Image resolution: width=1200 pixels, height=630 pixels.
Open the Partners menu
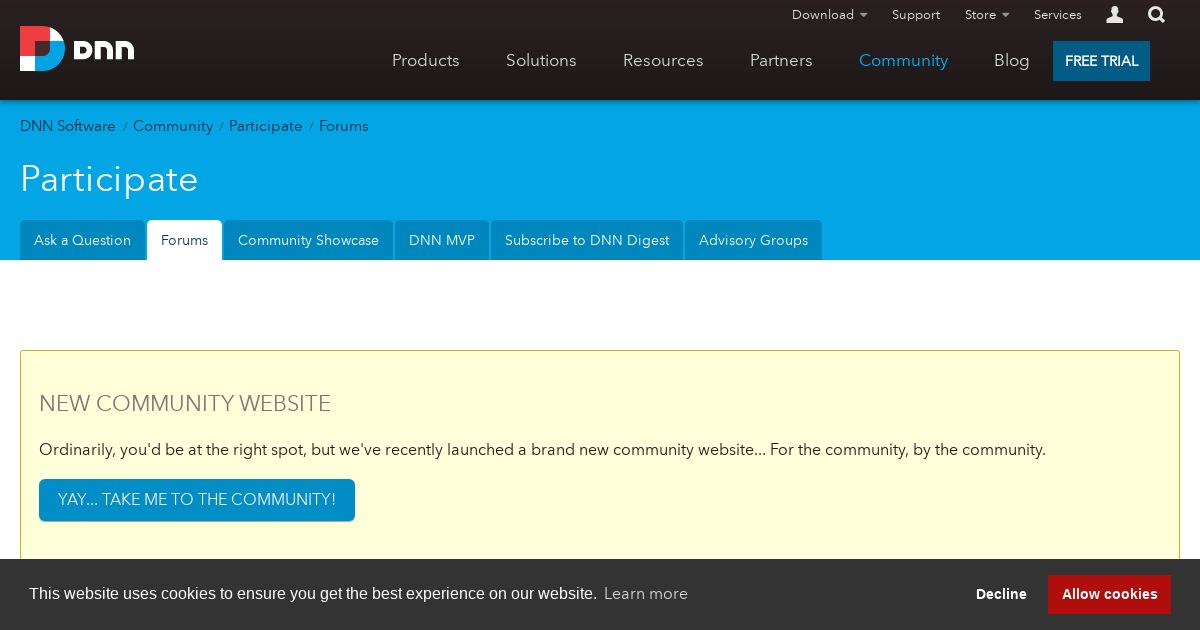pos(781,61)
